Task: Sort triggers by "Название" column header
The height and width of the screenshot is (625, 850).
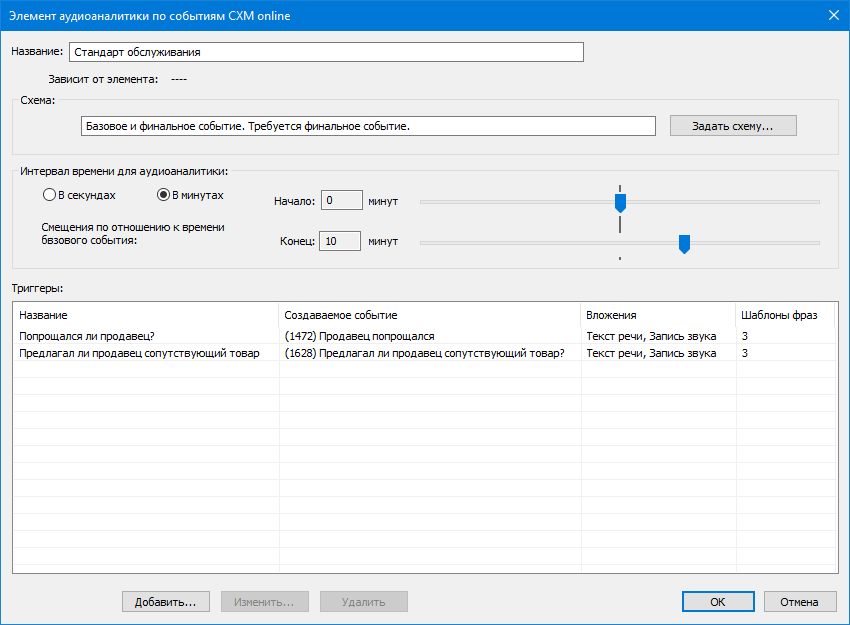Action: pos(145,315)
